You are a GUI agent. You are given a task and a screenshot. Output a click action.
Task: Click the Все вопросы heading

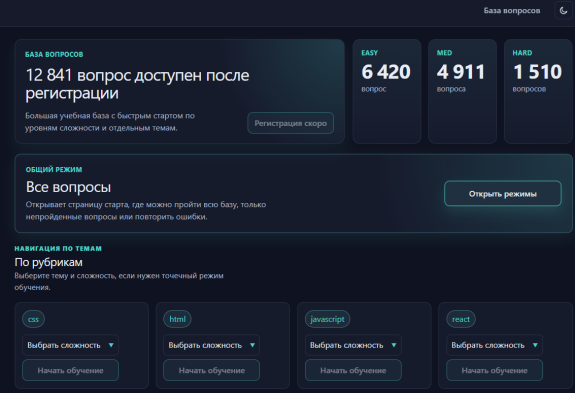(x=68, y=187)
